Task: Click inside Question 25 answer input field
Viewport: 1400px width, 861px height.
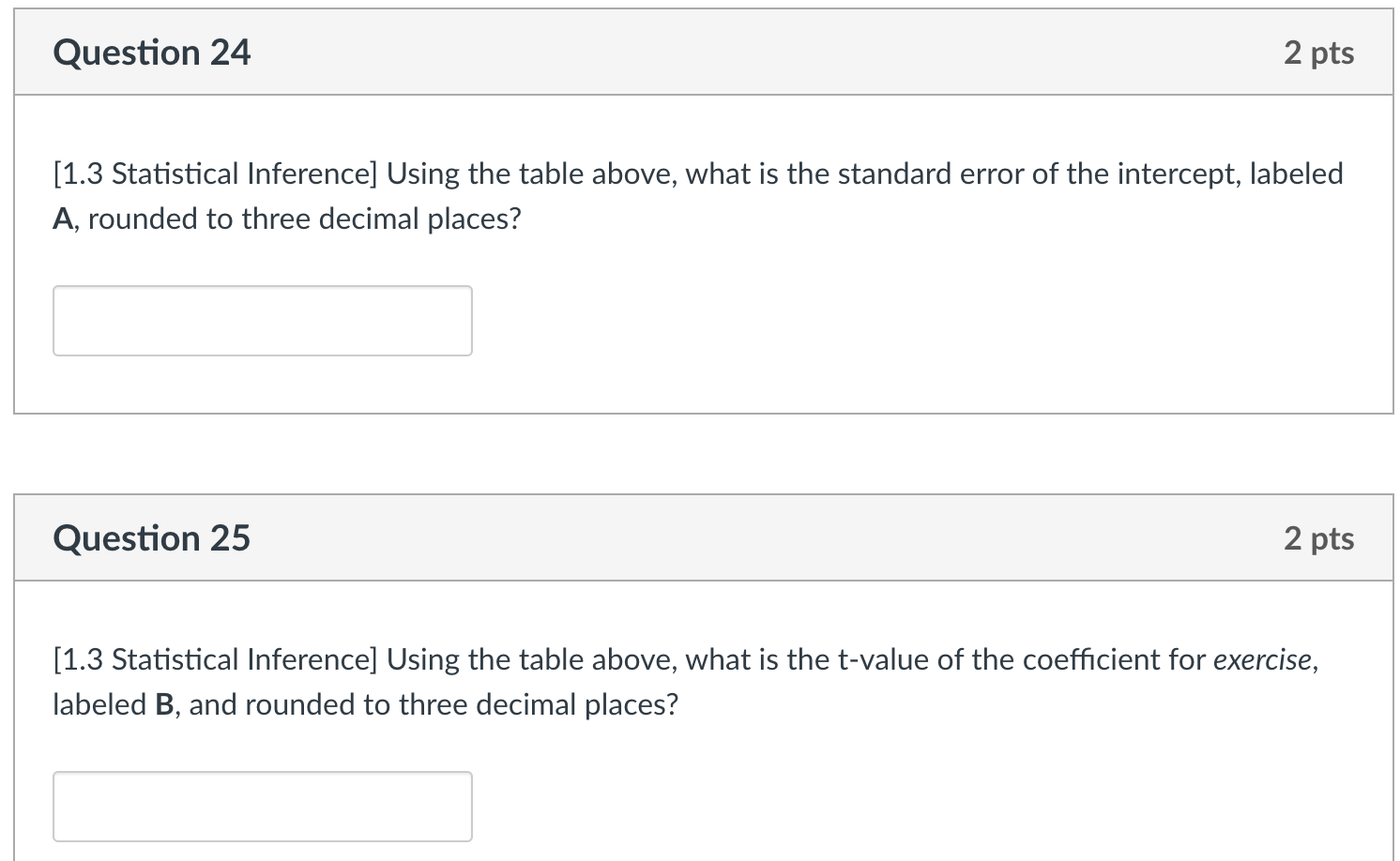Action: 263,806
